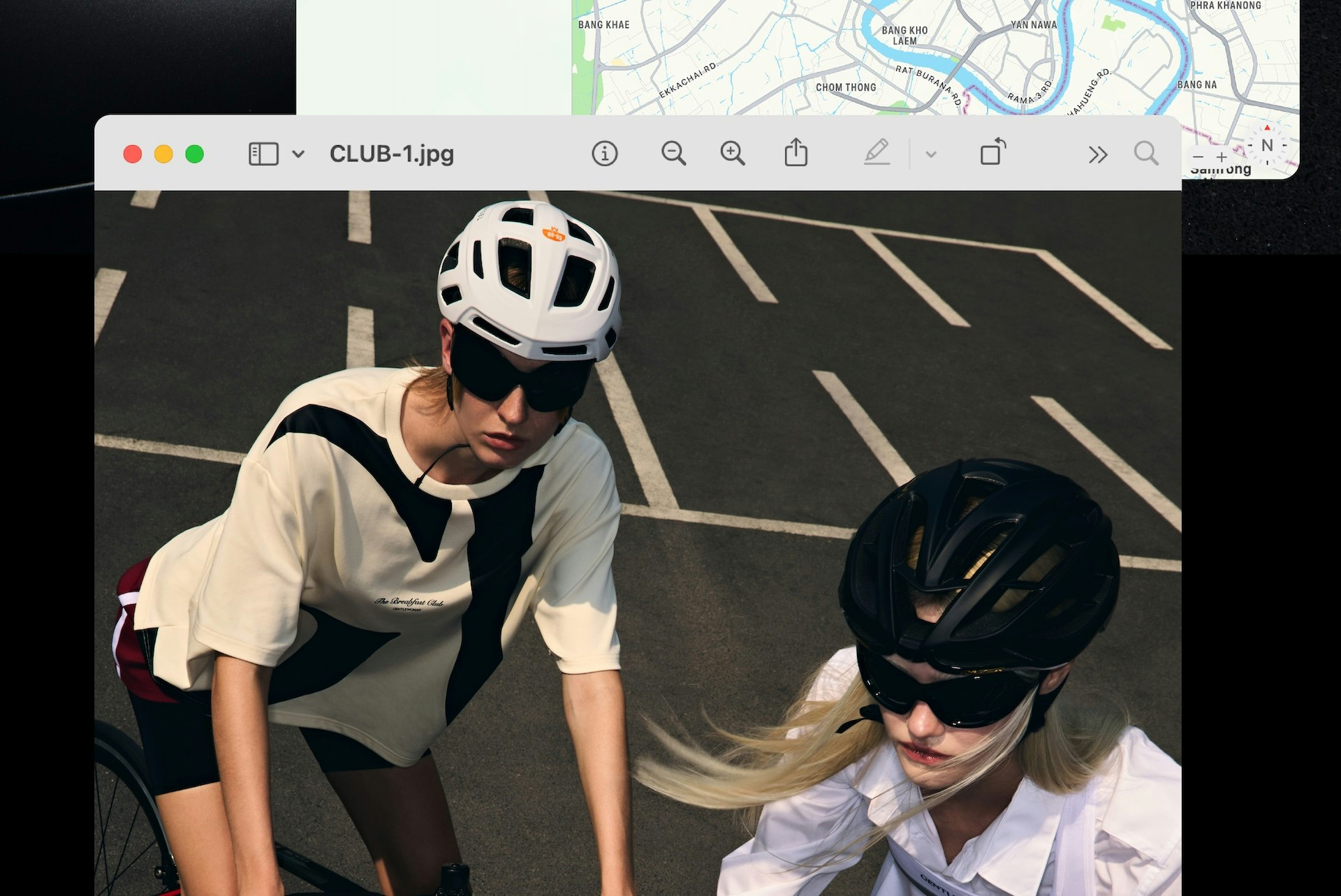Close the CLUB-1.jpg Preview window
Viewport: 1341px width, 896px height.
[x=133, y=154]
